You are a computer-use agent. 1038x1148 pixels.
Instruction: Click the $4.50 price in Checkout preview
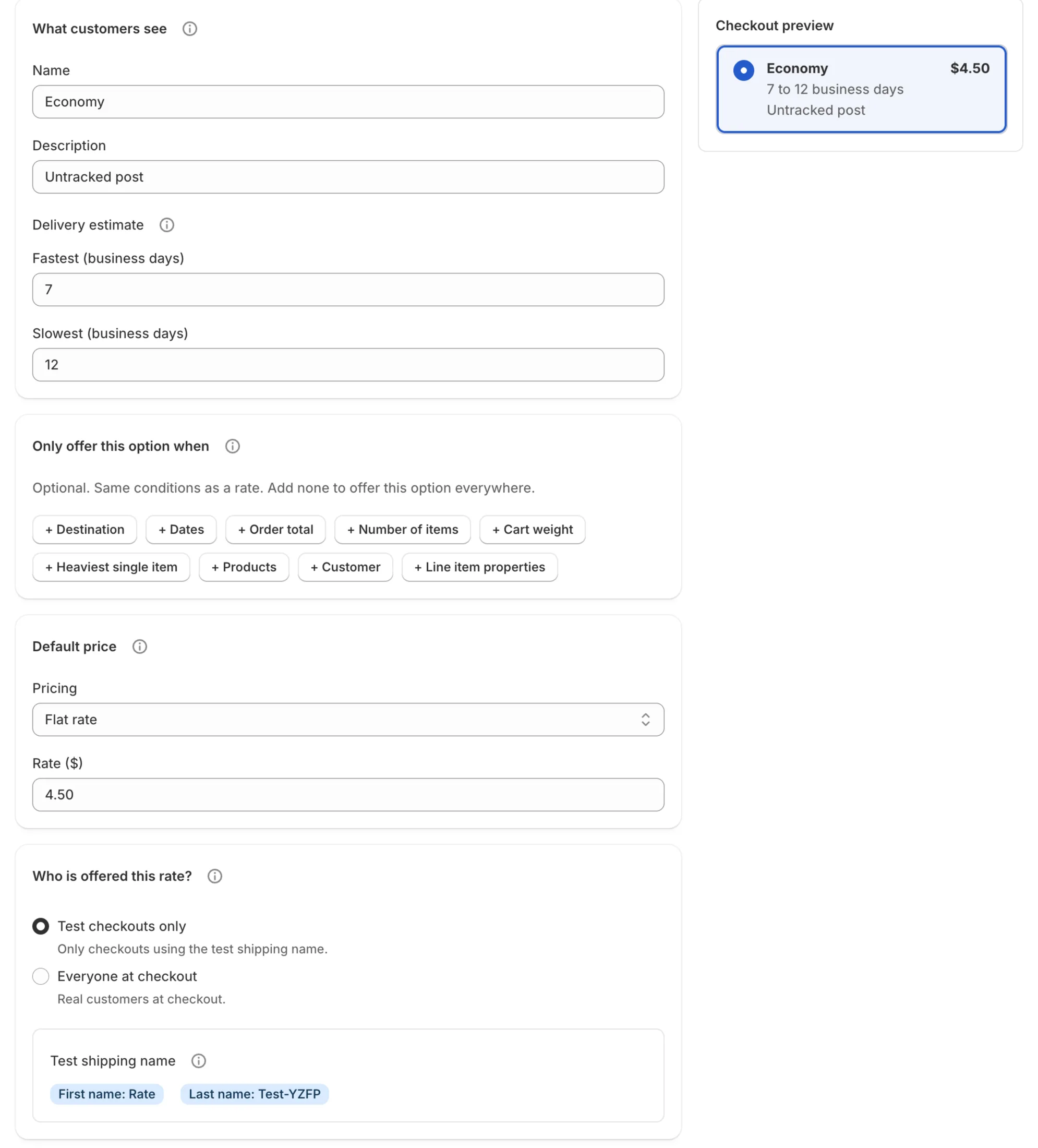pos(969,68)
